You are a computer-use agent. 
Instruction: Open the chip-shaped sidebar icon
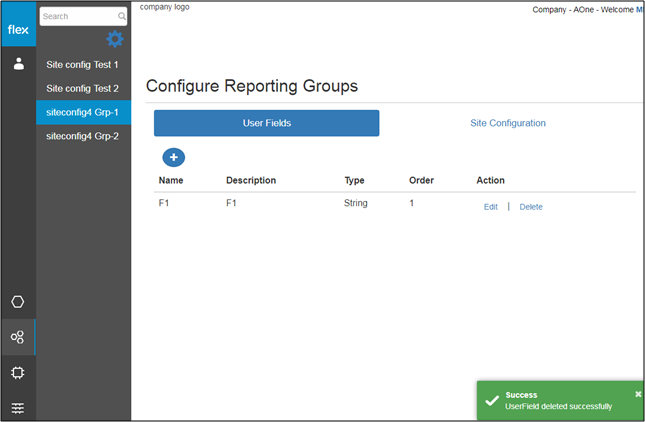[x=18, y=373]
